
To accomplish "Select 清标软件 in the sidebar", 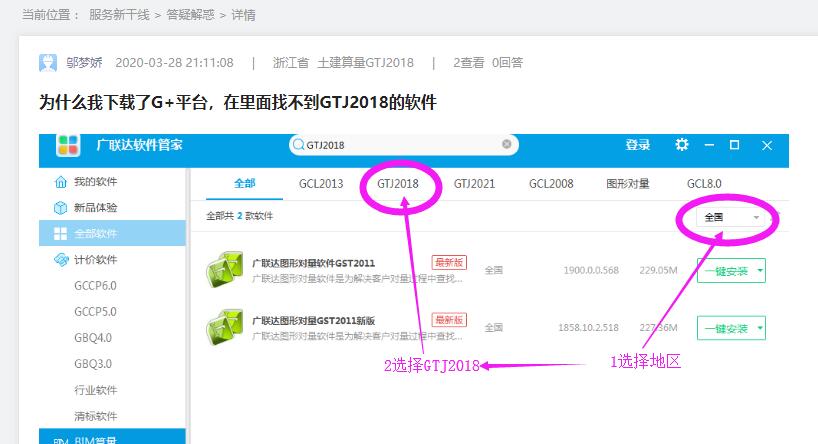I will (x=95, y=416).
